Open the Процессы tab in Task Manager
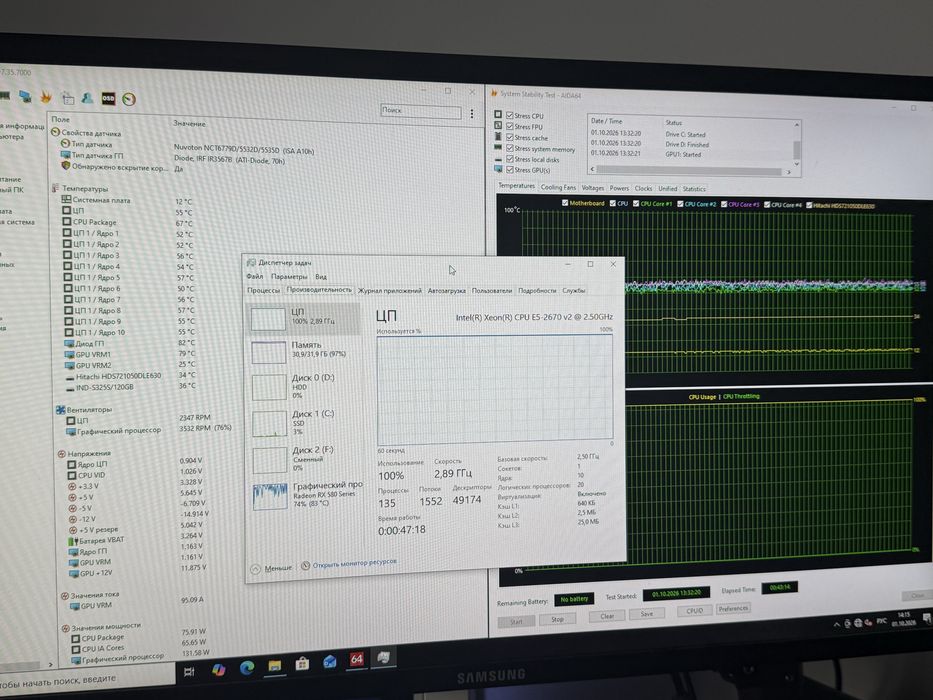This screenshot has height=700, width=933. (263, 290)
